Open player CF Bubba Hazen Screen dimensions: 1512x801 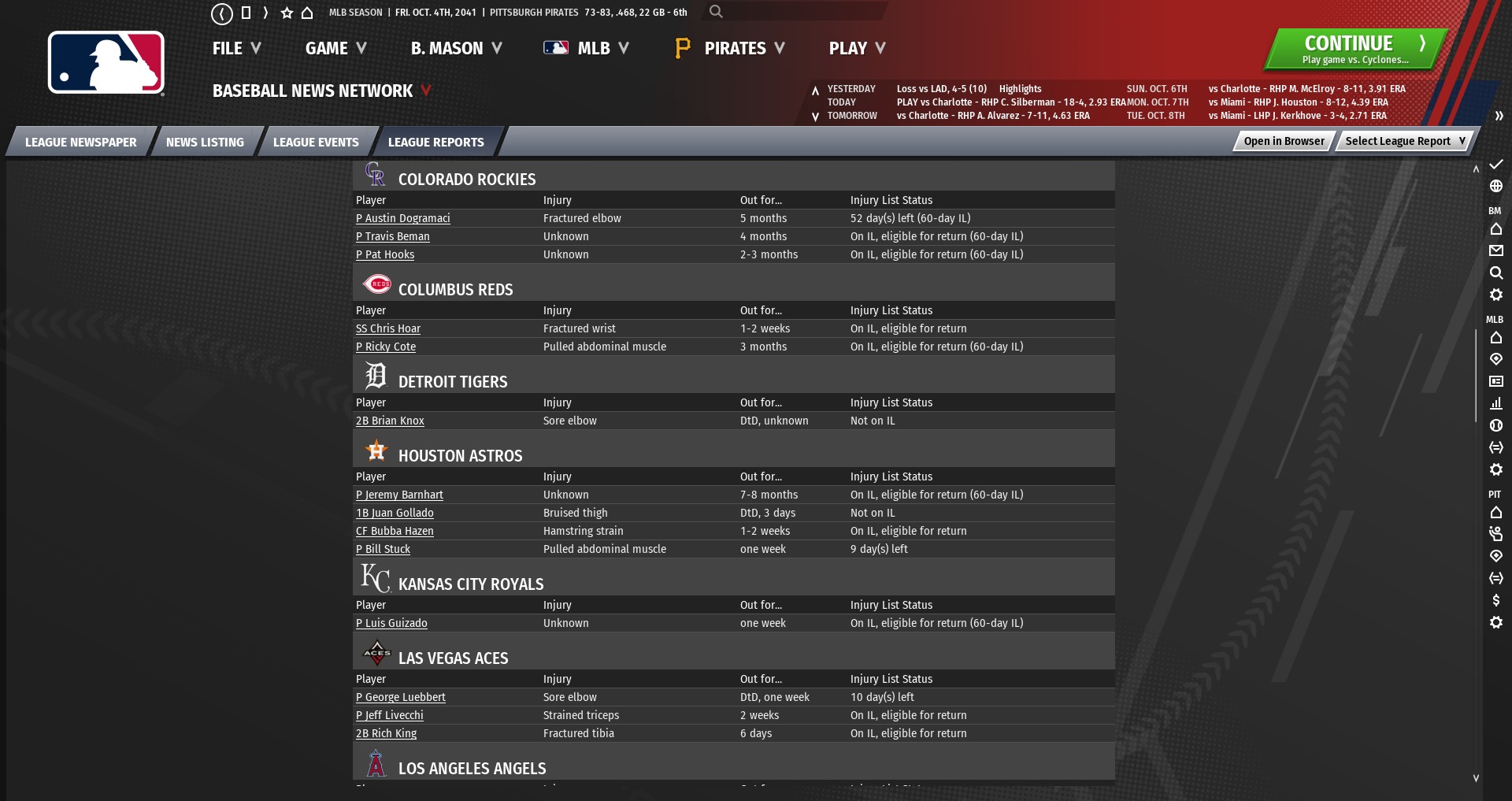pos(395,531)
